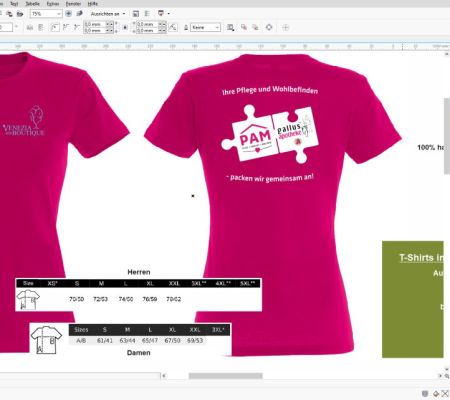
Task: Select the third corner style icon
Action: 77,27
